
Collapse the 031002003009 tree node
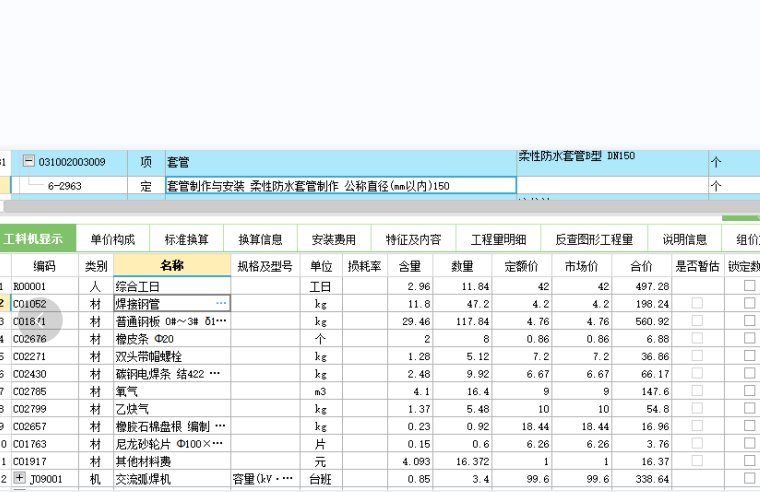[x=29, y=160]
